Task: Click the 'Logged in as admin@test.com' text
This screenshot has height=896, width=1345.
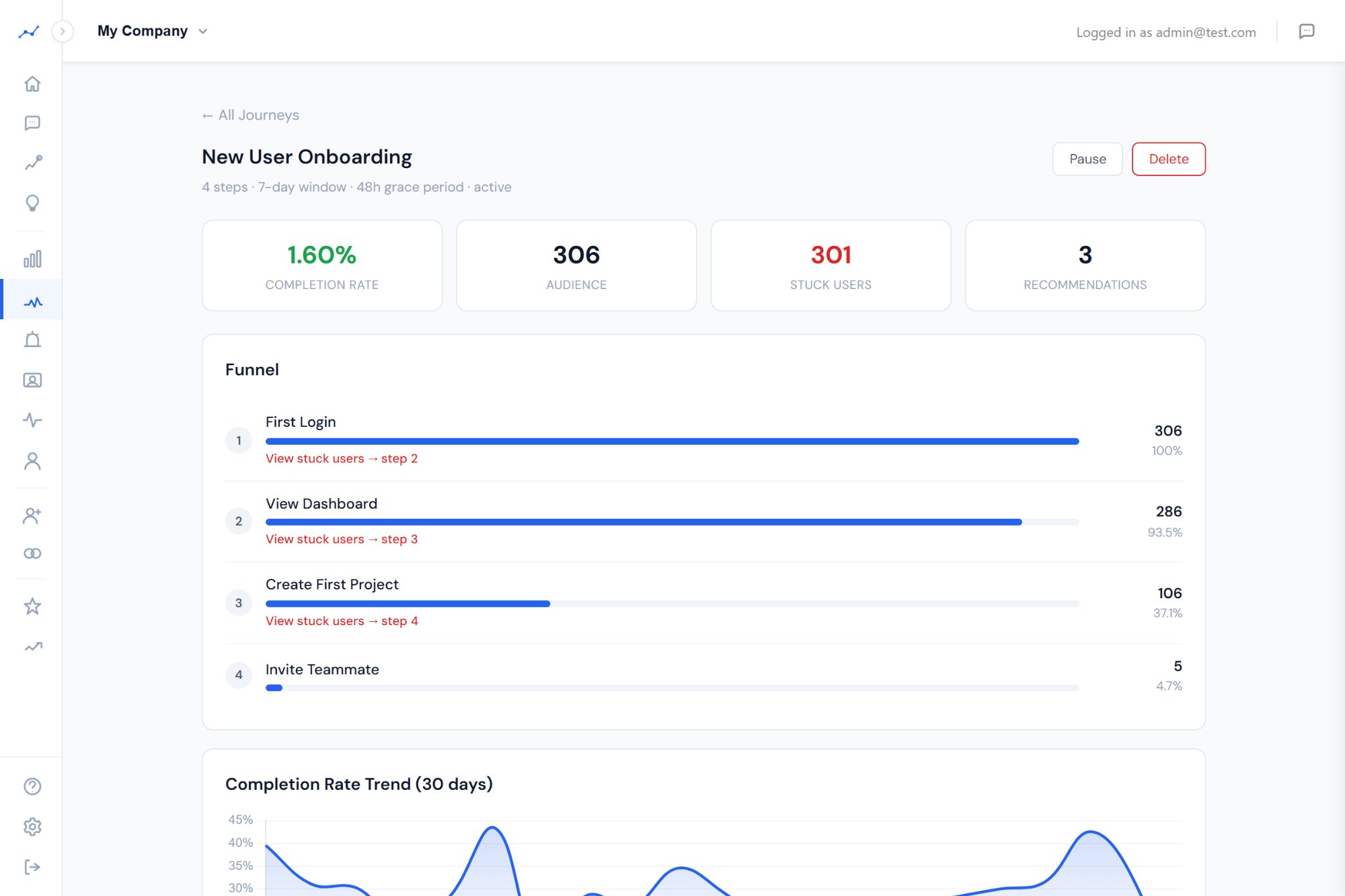Action: point(1166,32)
